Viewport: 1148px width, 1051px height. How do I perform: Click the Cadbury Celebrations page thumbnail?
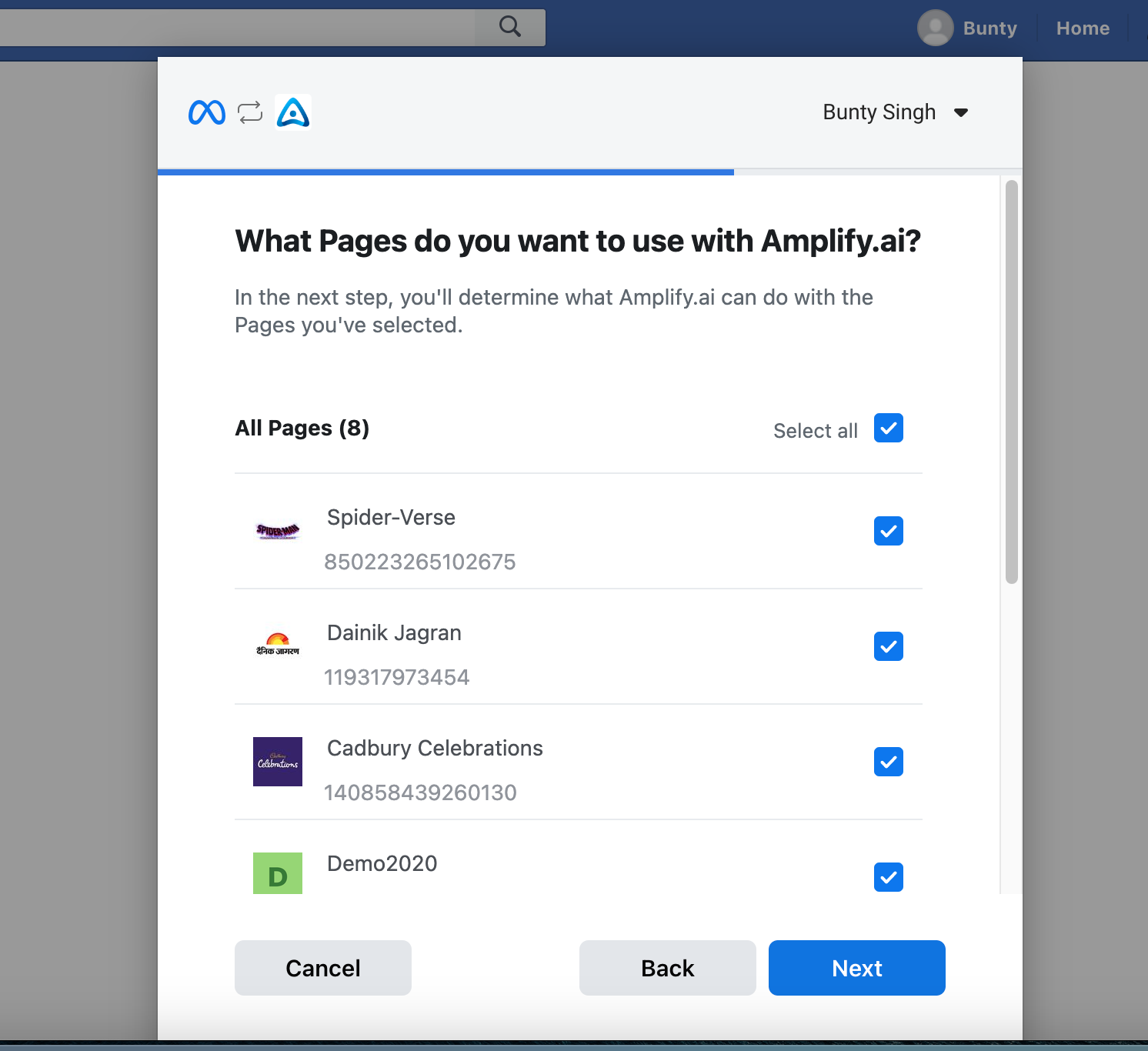(278, 762)
